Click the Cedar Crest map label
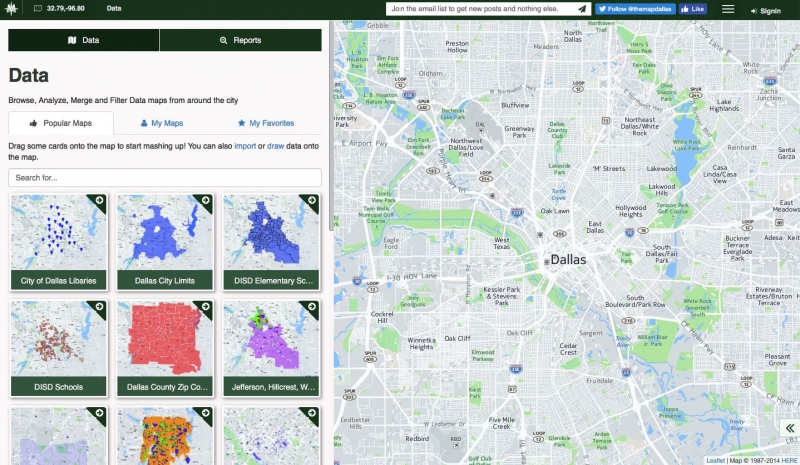The image size is (800, 465). pos(568,349)
